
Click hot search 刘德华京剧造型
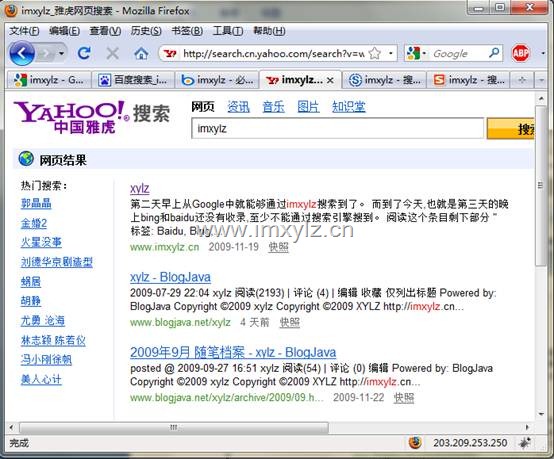[57, 262]
